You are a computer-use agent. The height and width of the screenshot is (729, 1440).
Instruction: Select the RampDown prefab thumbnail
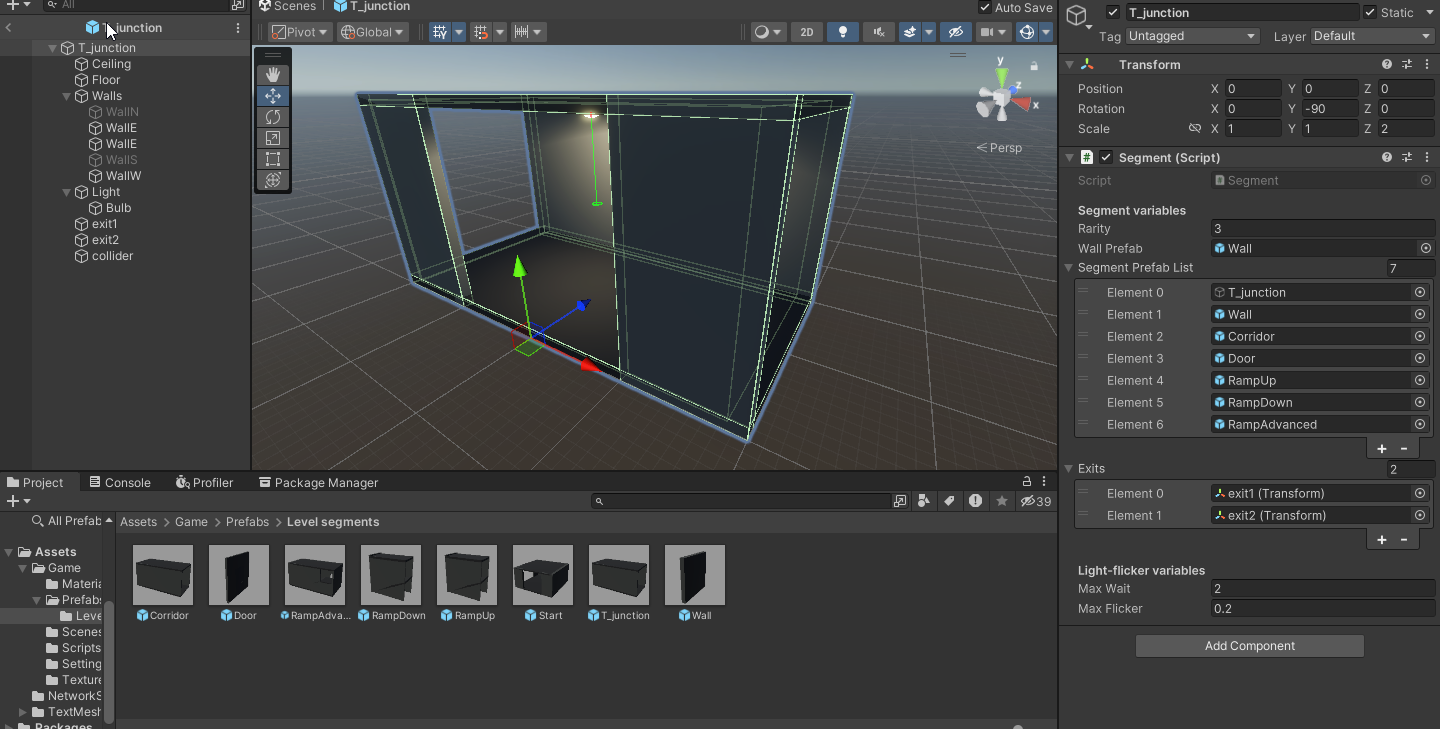(x=390, y=574)
